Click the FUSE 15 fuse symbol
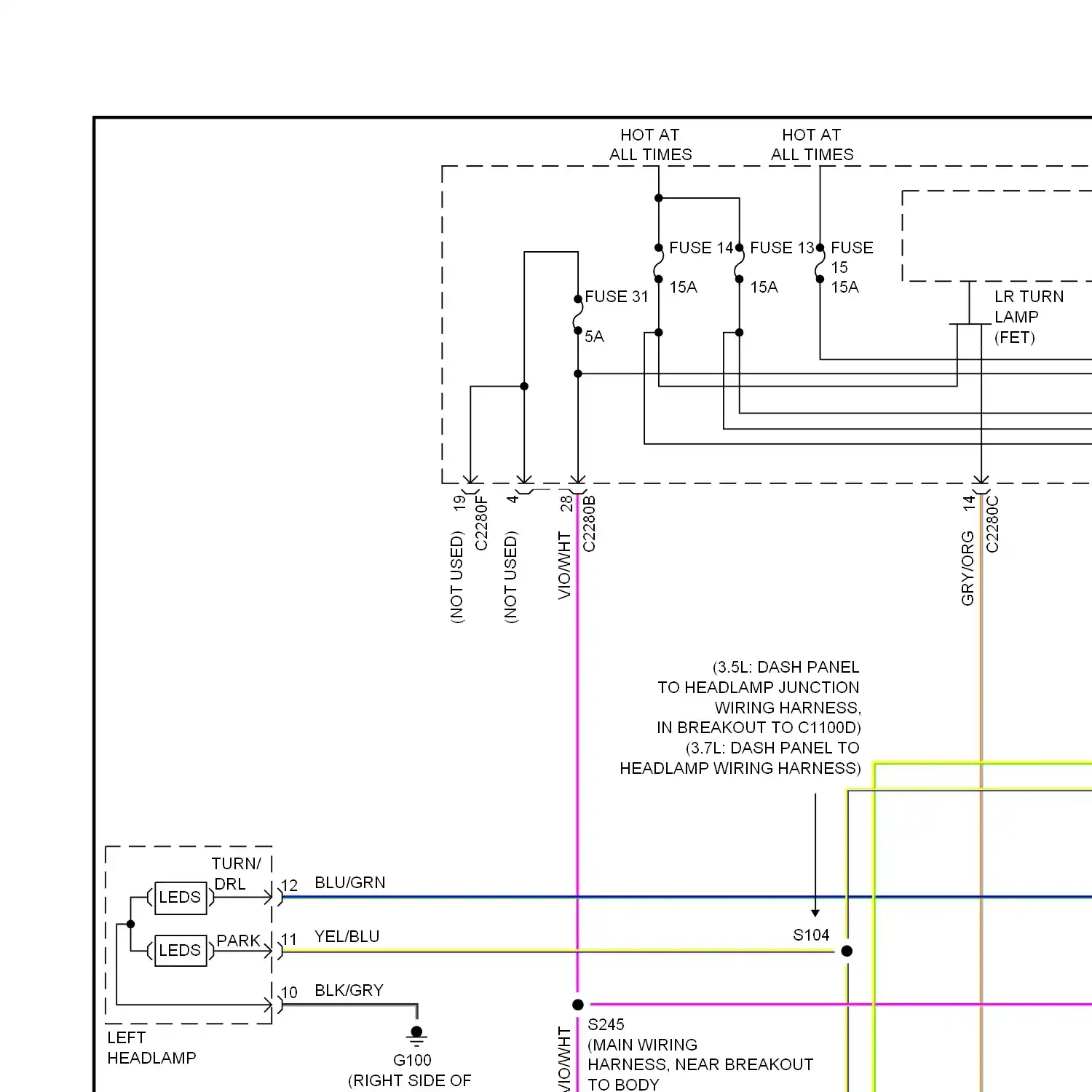The height and width of the screenshot is (1092, 1092). (820, 264)
